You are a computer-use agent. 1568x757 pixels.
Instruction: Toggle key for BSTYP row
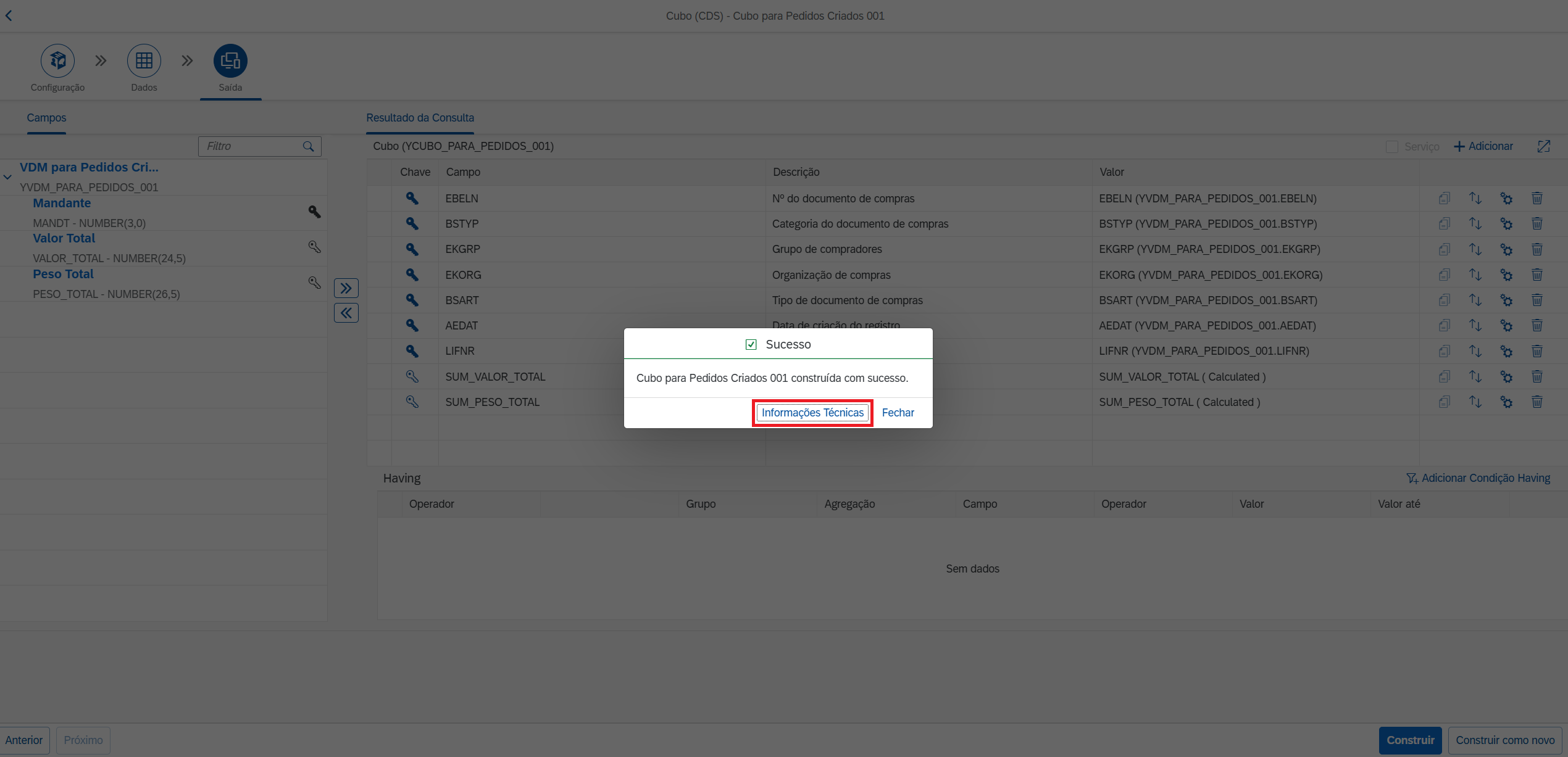[x=412, y=224]
